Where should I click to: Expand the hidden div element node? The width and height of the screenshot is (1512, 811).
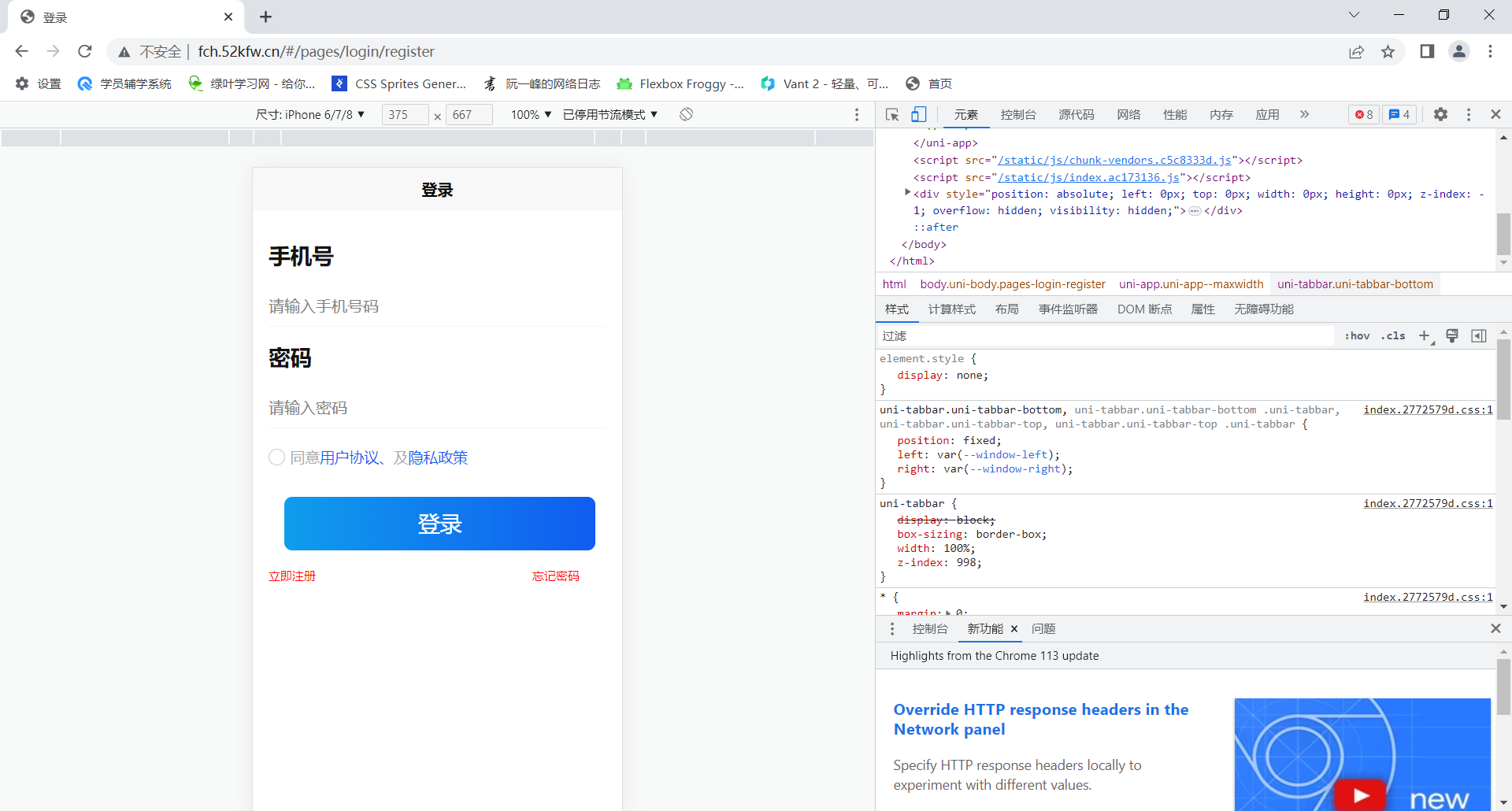pyautogui.click(x=907, y=192)
